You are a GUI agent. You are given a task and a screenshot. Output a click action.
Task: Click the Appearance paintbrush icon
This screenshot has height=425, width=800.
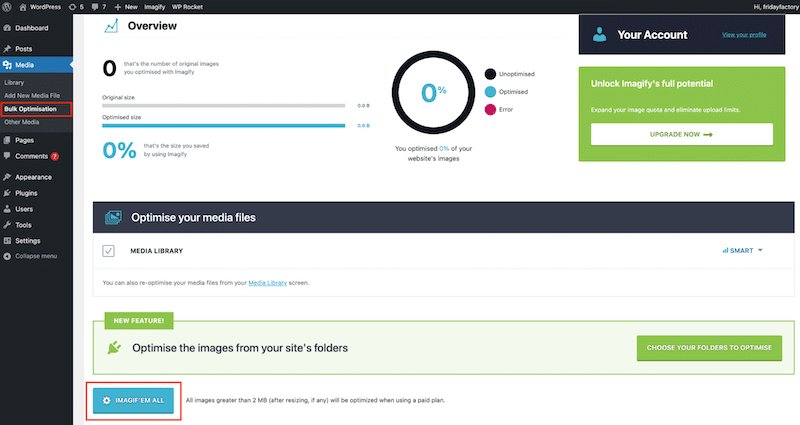pyautogui.click(x=7, y=177)
